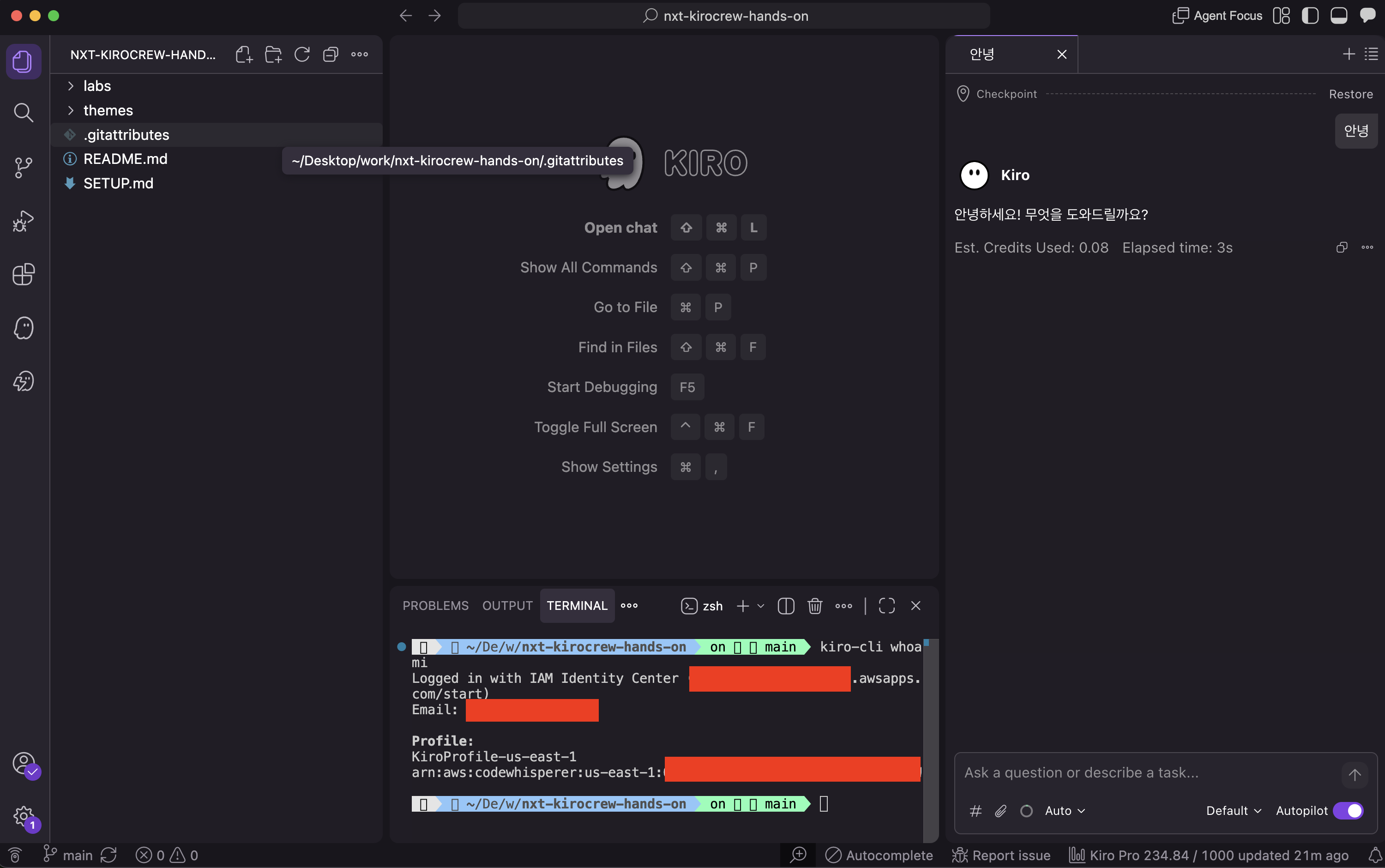Synchronize changes in status bar

(108, 856)
